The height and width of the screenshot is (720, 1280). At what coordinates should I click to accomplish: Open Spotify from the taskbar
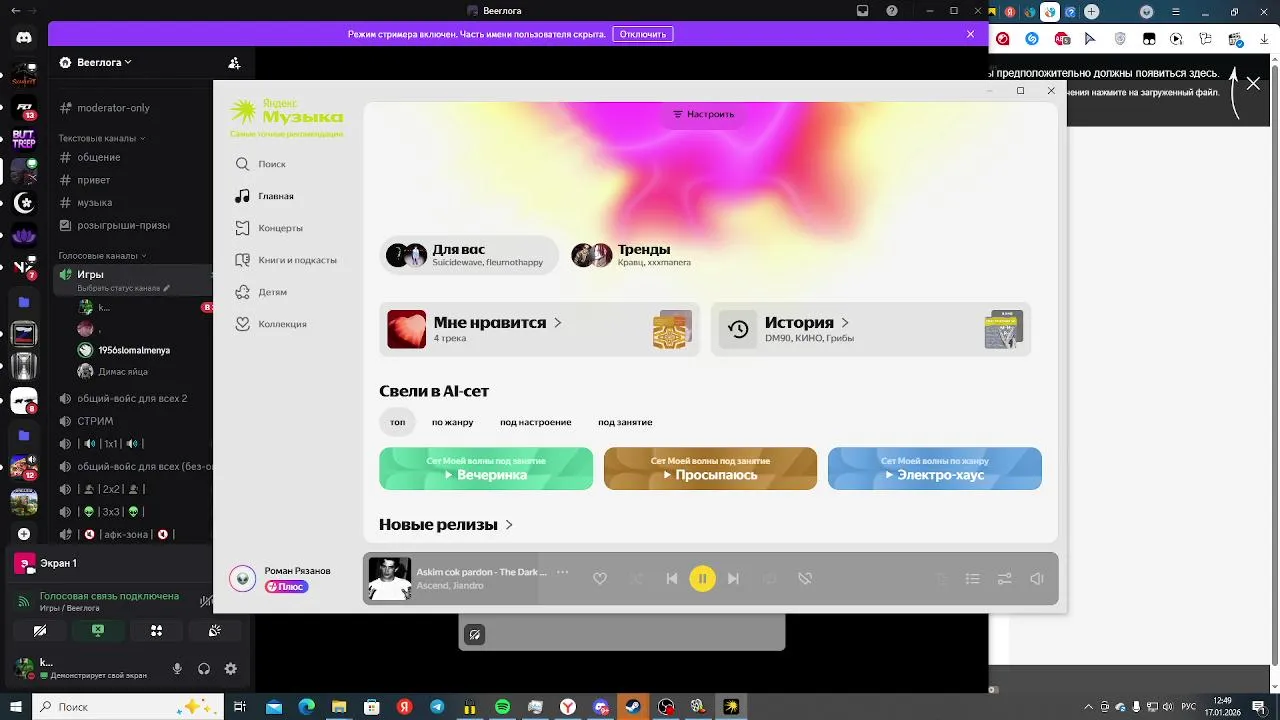pos(502,707)
